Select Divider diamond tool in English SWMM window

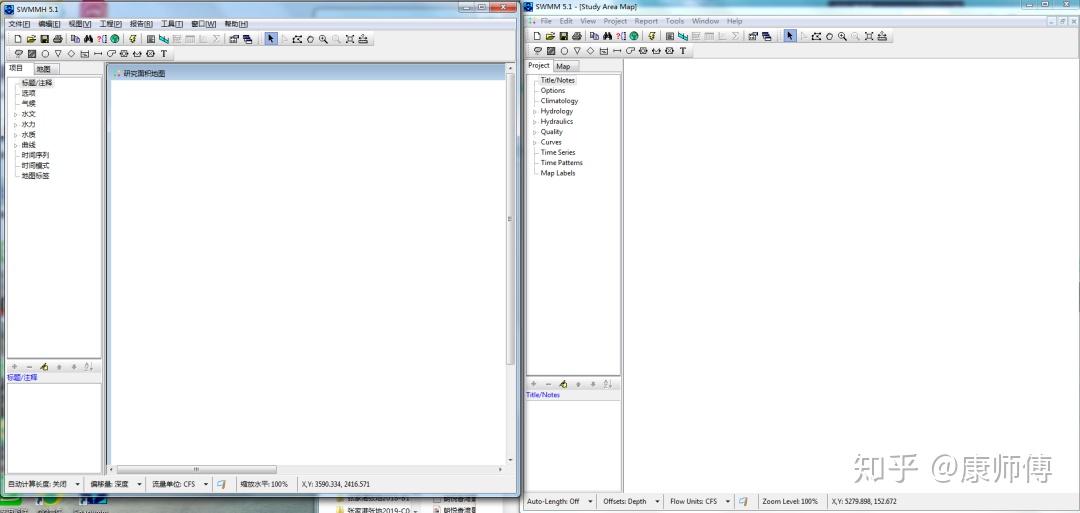tap(590, 51)
